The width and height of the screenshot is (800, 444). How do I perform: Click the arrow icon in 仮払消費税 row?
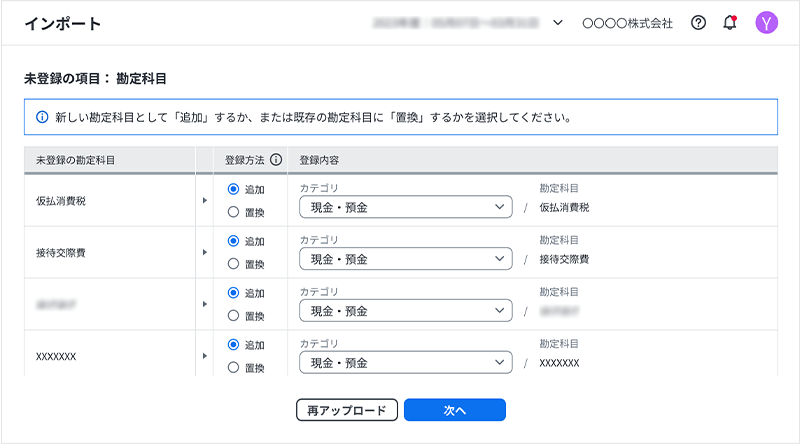[204, 200]
